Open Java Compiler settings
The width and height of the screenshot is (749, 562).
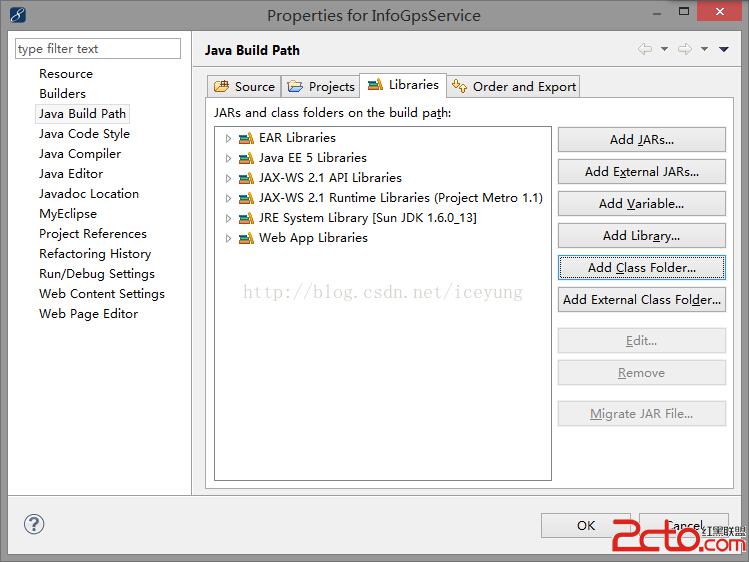coord(80,154)
